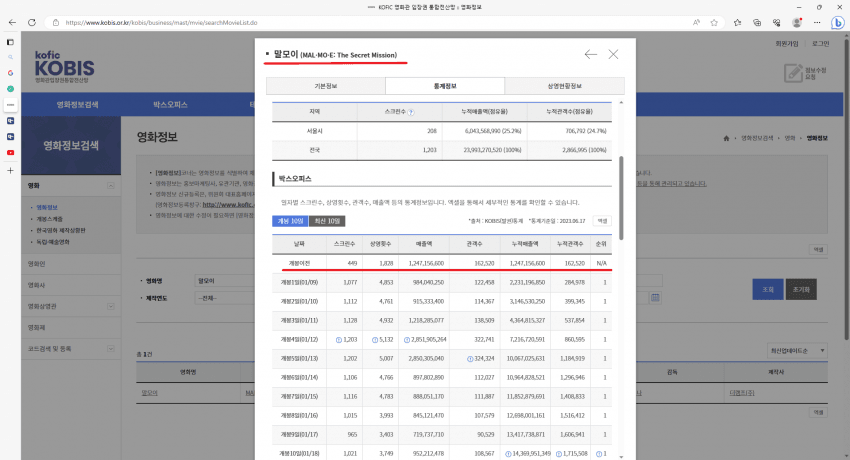Screen dimensions: 850x460
Task: Reload the page with the refresh icon
Action: [x=32, y=22]
